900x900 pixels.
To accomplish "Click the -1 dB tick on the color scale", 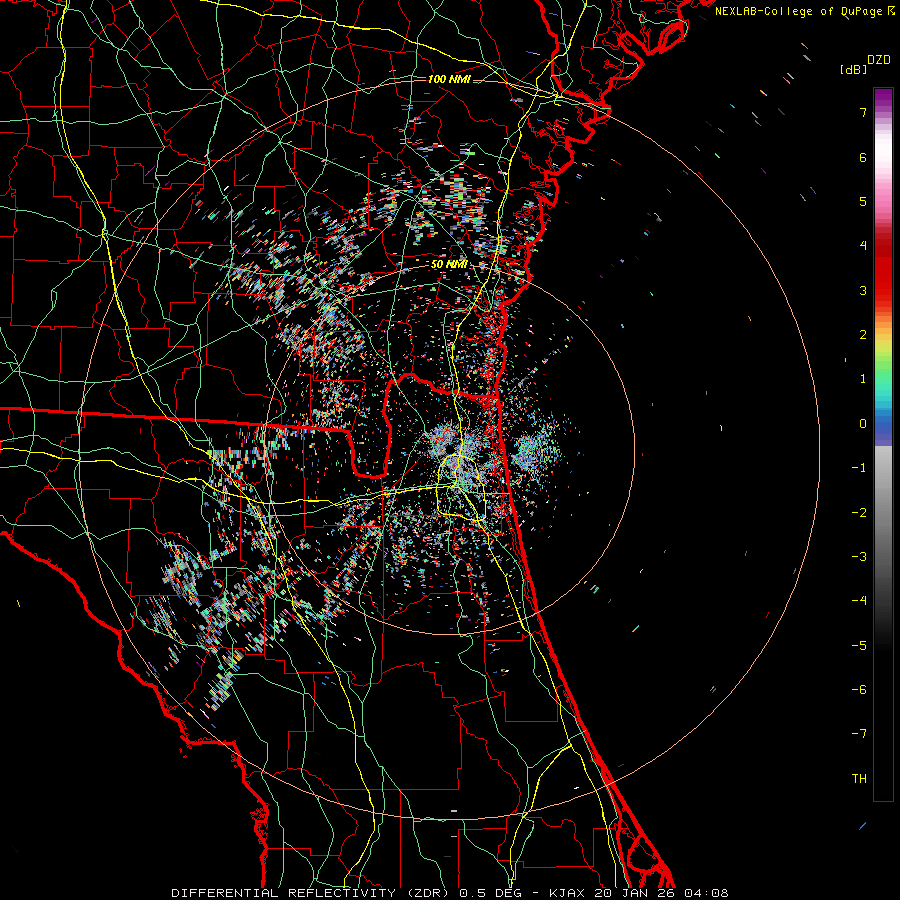I will [x=859, y=468].
